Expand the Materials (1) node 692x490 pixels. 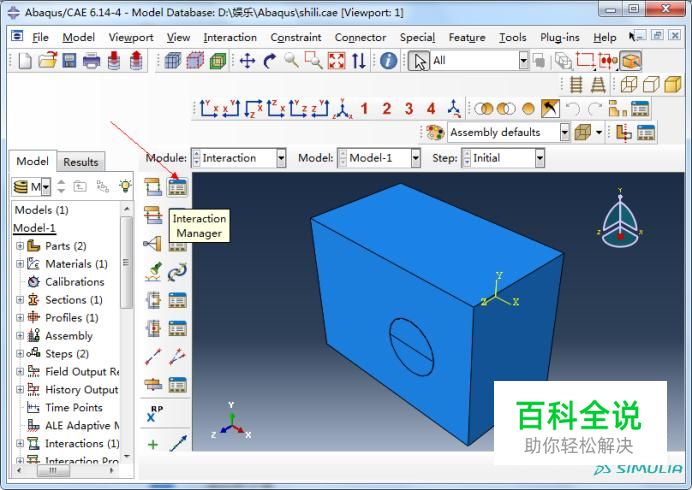[20, 264]
